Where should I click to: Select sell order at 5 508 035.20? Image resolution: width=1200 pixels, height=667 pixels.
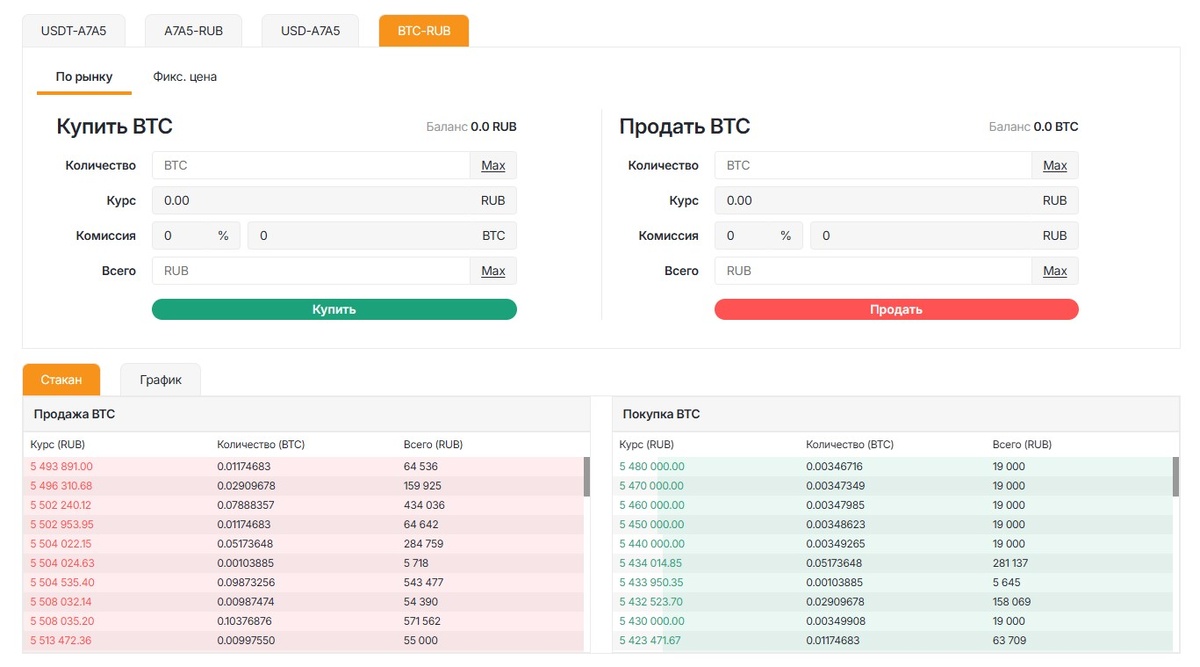pyautogui.click(x=303, y=621)
